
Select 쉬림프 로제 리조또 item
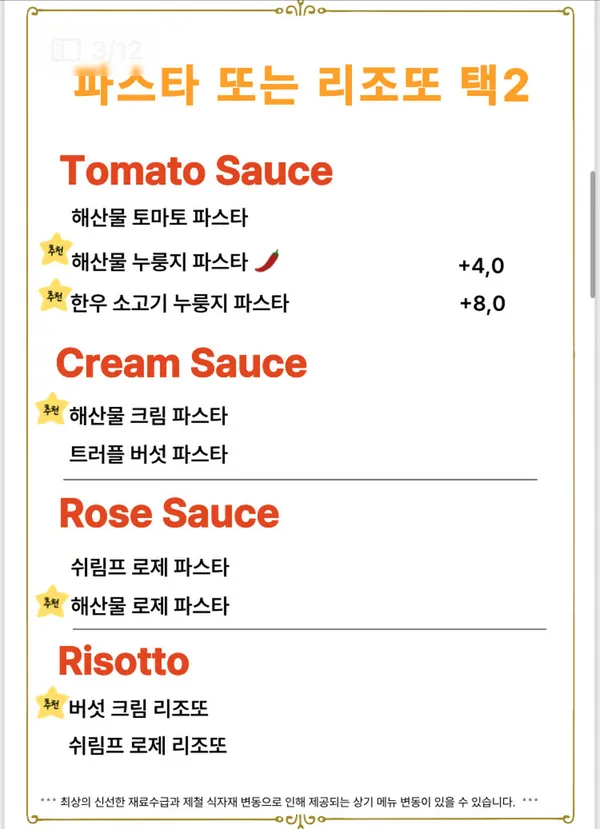point(147,745)
